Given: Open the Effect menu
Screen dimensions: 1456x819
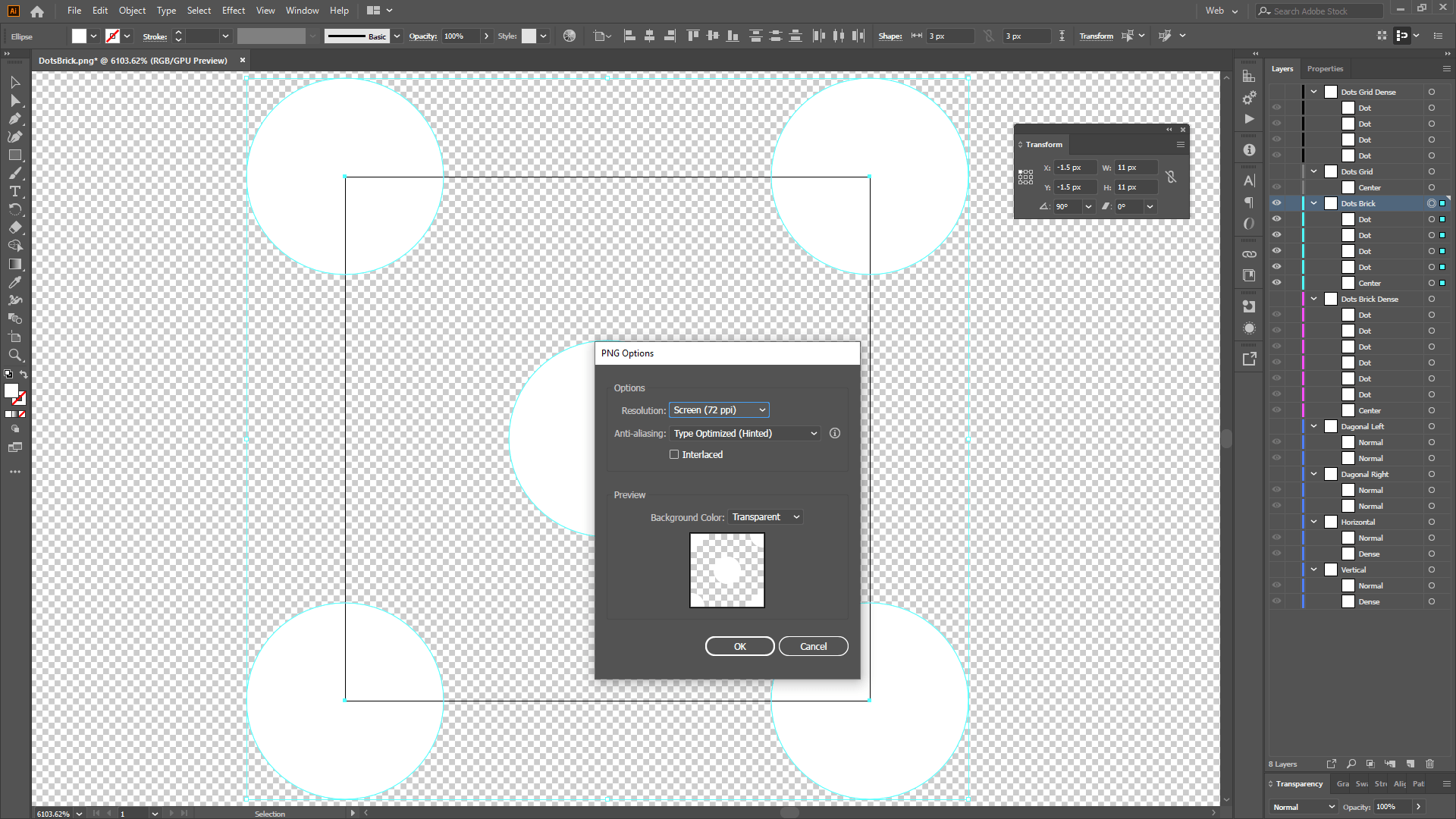Looking at the screenshot, I should click(x=233, y=11).
